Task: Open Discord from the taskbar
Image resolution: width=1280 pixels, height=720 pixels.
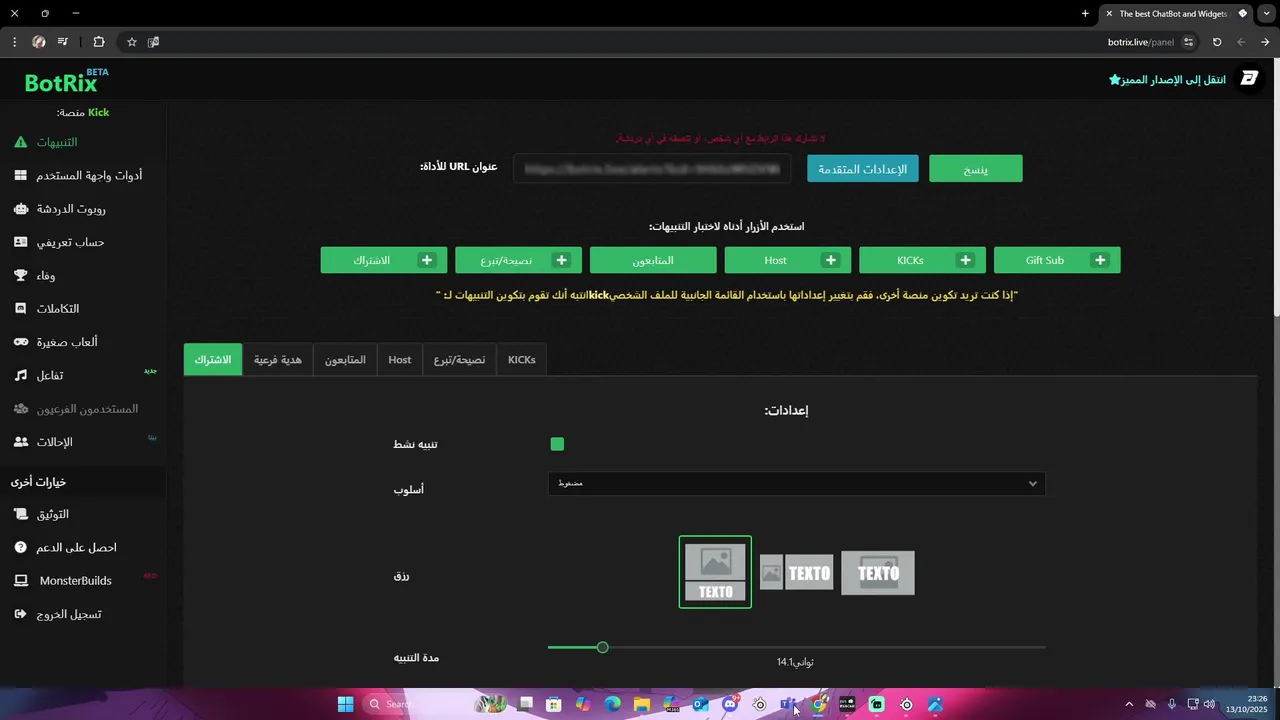Action: click(730, 704)
